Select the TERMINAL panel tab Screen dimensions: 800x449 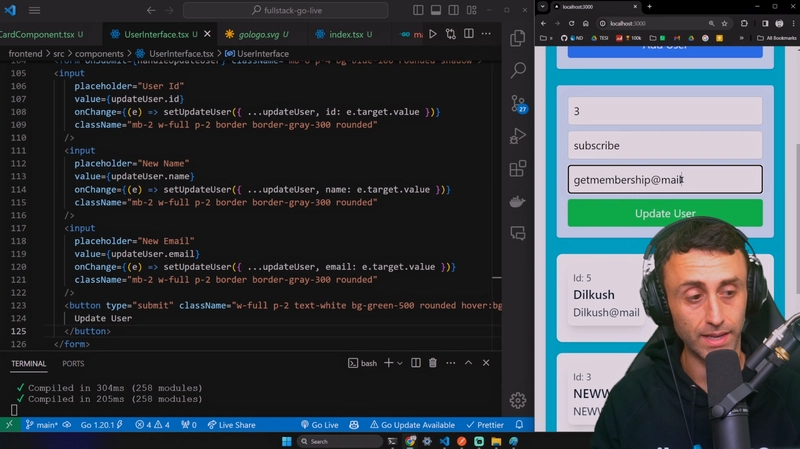29,363
